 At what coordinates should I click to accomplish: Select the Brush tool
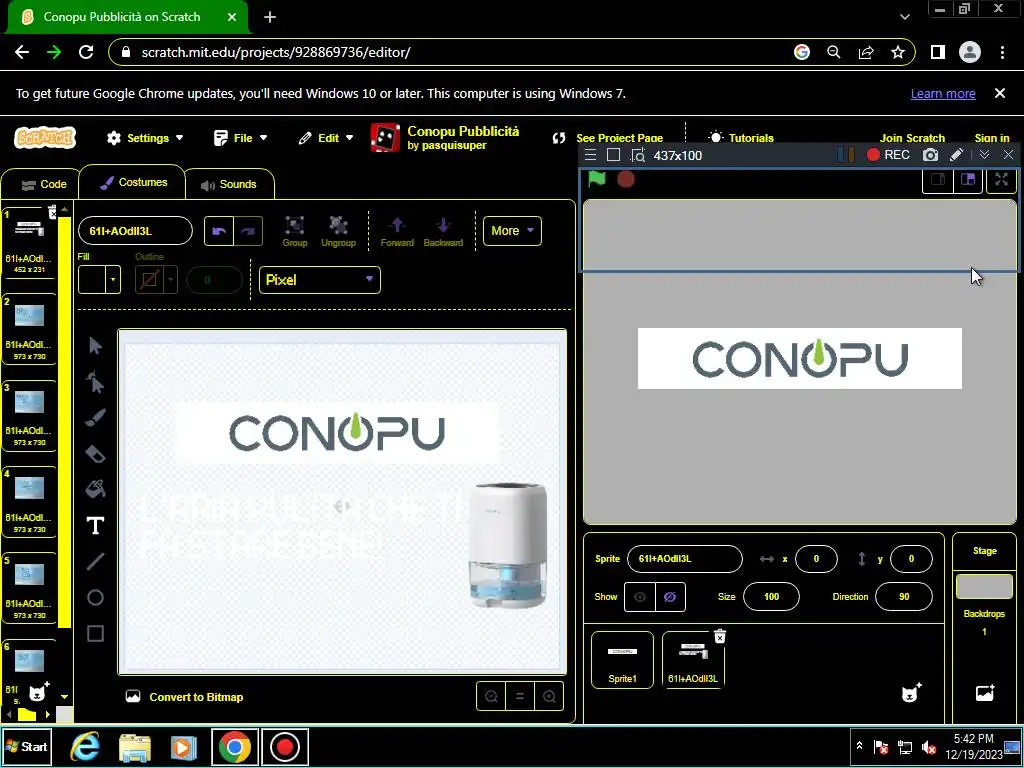95,417
